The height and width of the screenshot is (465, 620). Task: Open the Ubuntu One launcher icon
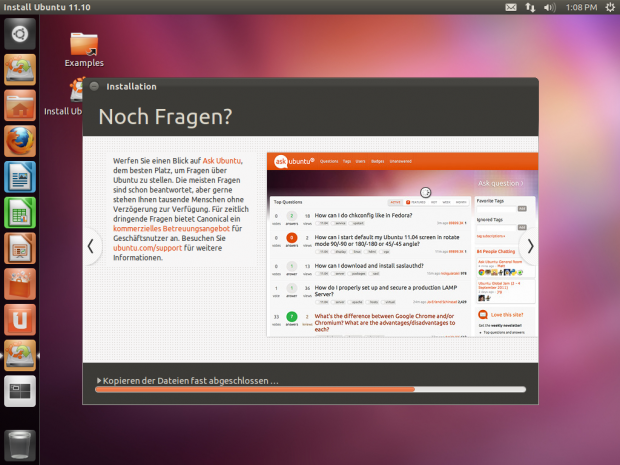[x=20, y=319]
